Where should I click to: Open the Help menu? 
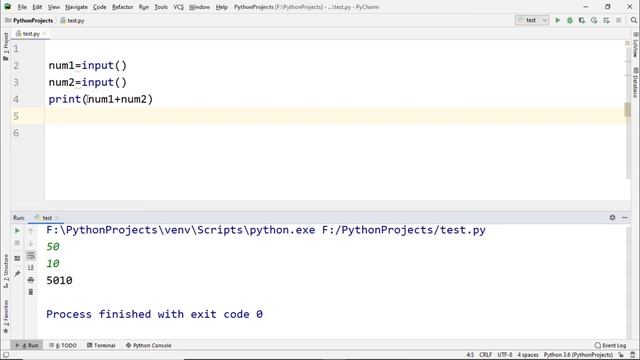[x=222, y=7]
